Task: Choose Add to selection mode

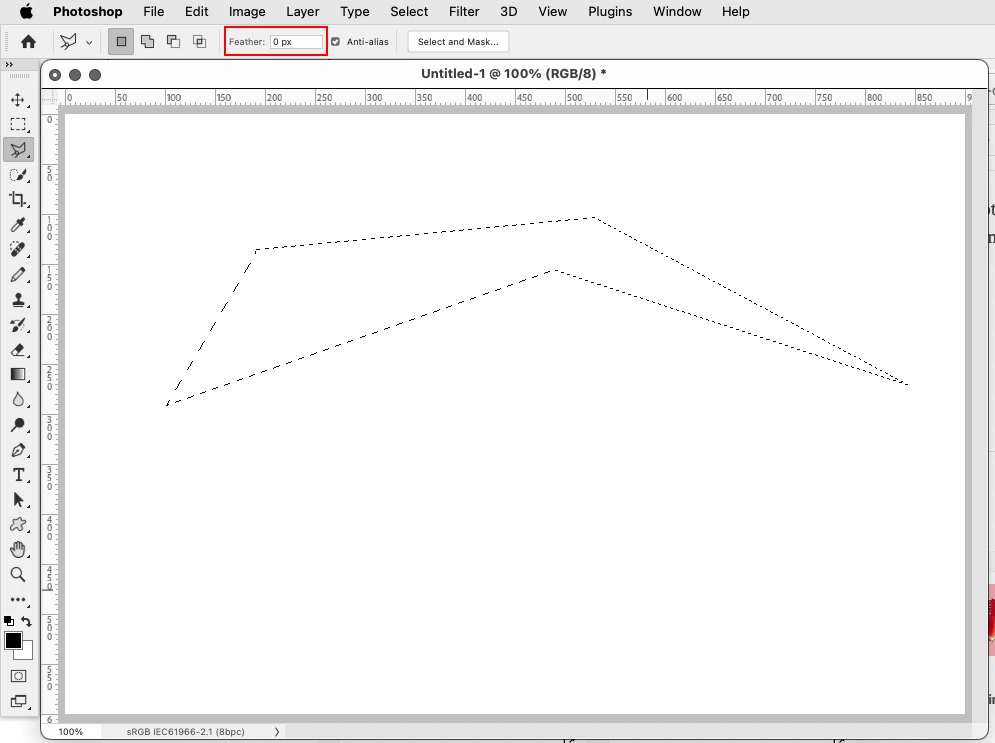Action: pyautogui.click(x=147, y=42)
